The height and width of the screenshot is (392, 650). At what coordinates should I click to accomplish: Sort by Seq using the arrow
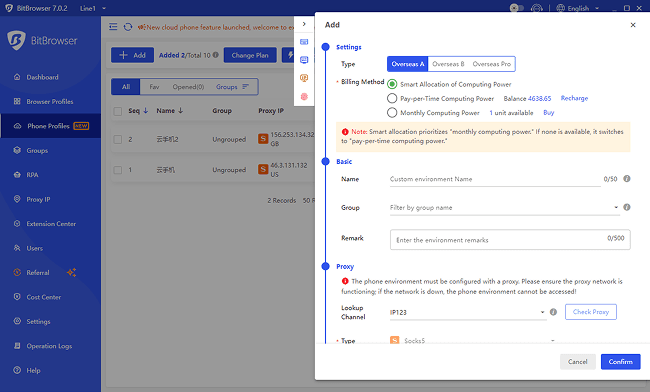pos(146,111)
